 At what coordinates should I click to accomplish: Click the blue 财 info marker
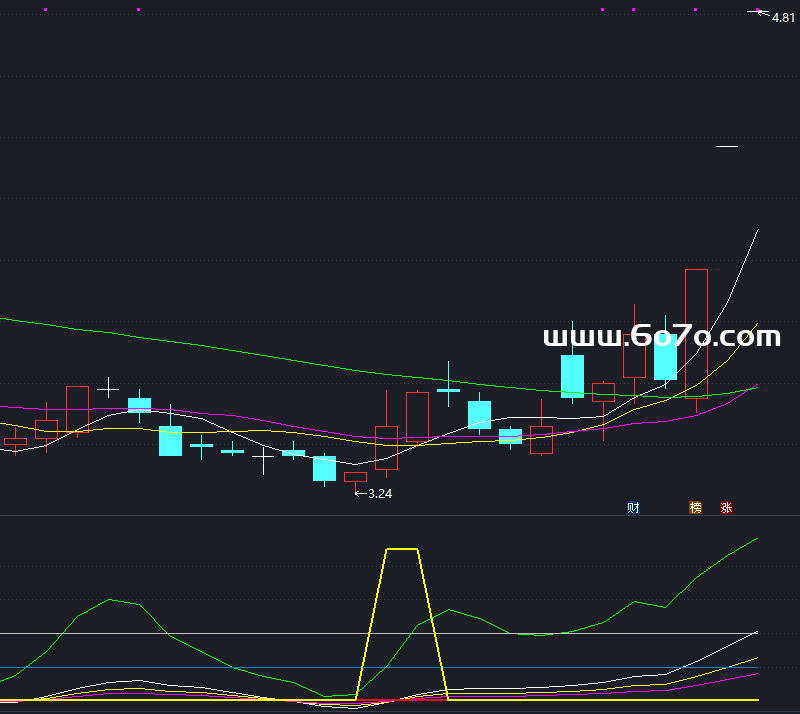click(x=633, y=508)
